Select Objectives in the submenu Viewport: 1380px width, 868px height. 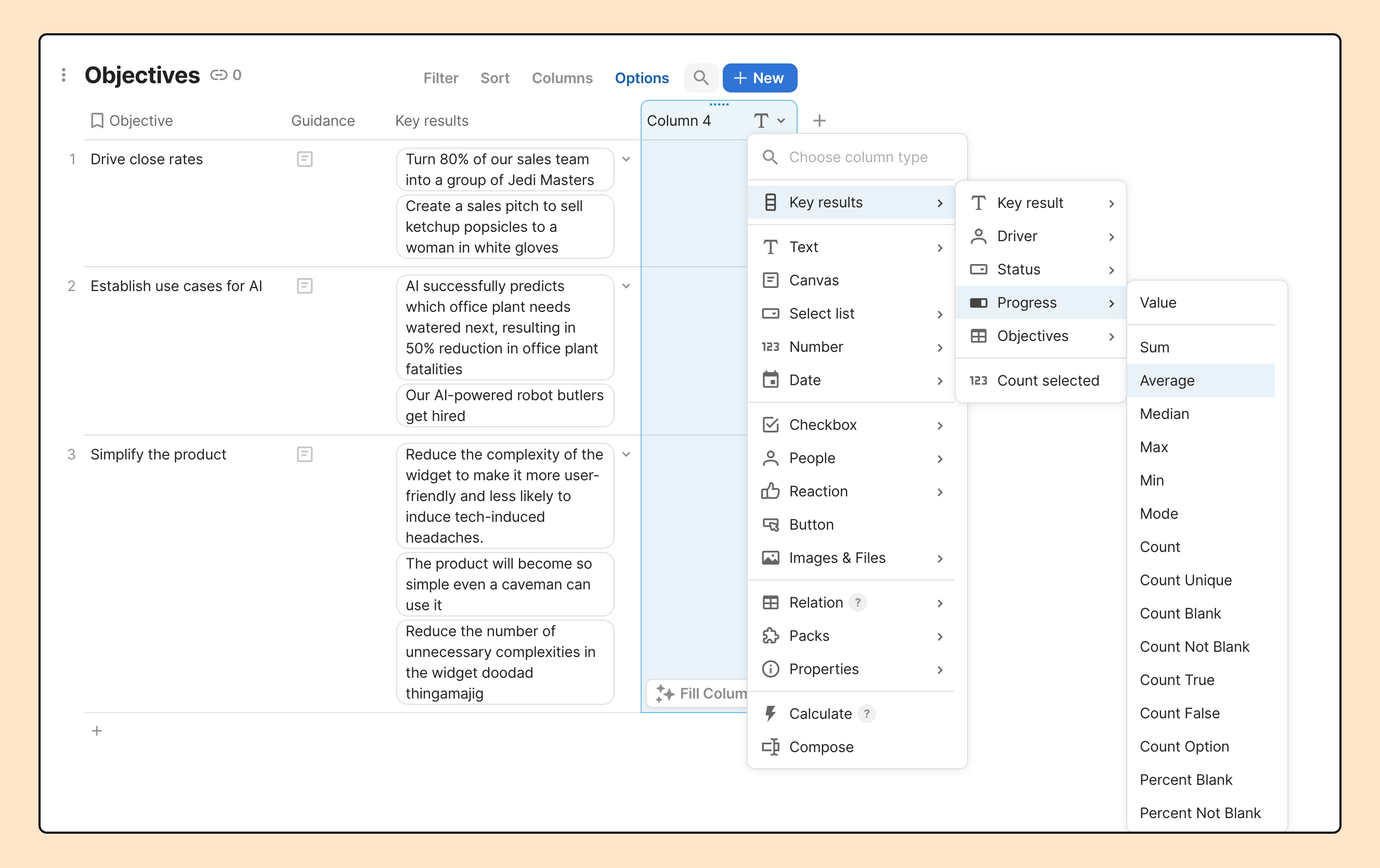1042,336
